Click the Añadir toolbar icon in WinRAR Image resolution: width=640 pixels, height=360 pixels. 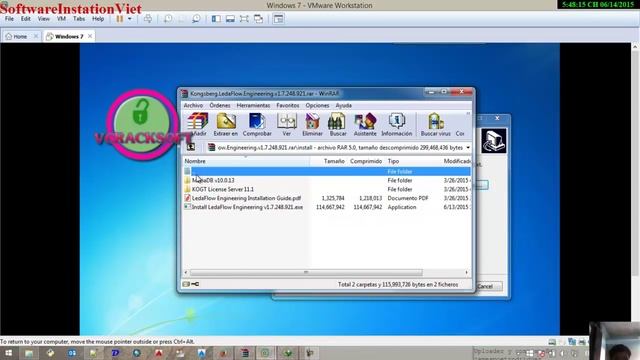click(x=198, y=122)
